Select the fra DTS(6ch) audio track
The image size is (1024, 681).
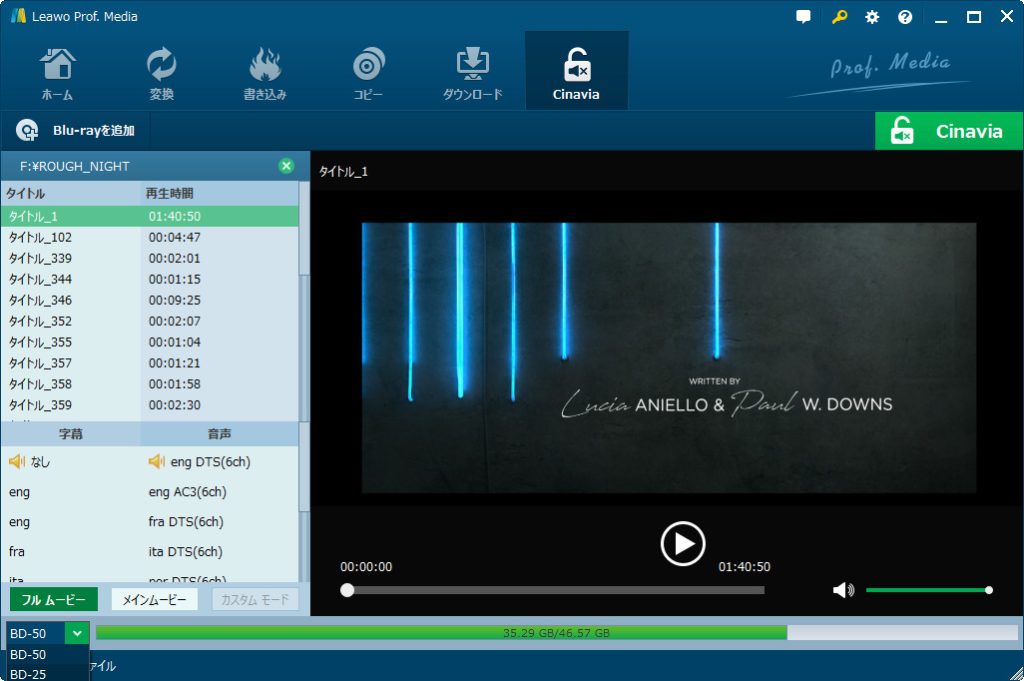219,522
